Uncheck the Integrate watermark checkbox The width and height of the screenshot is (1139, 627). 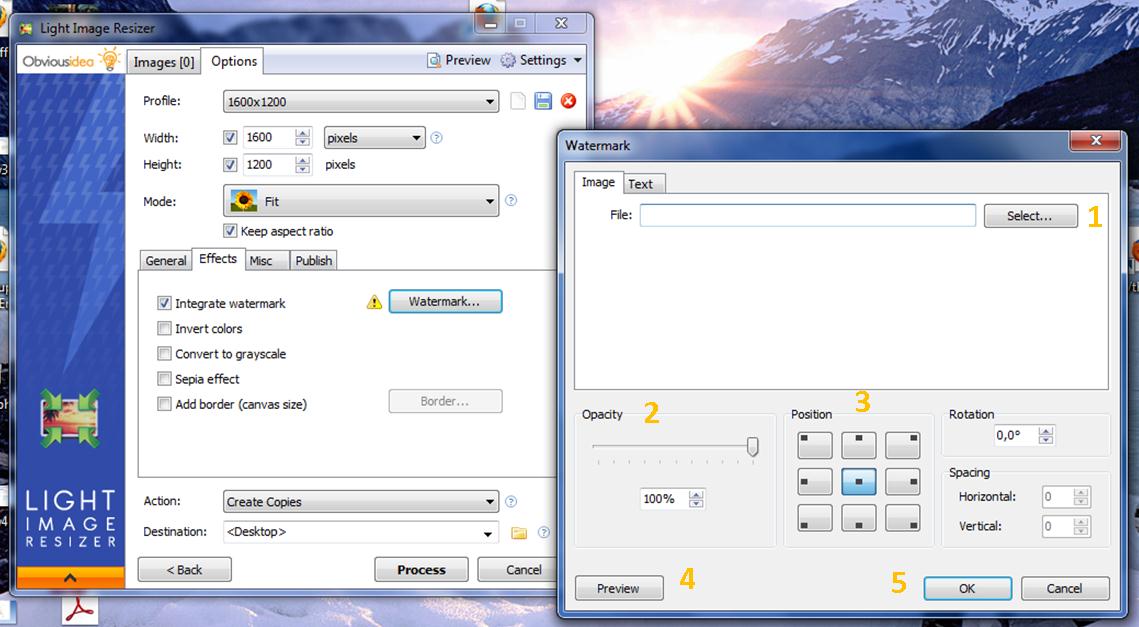click(165, 303)
